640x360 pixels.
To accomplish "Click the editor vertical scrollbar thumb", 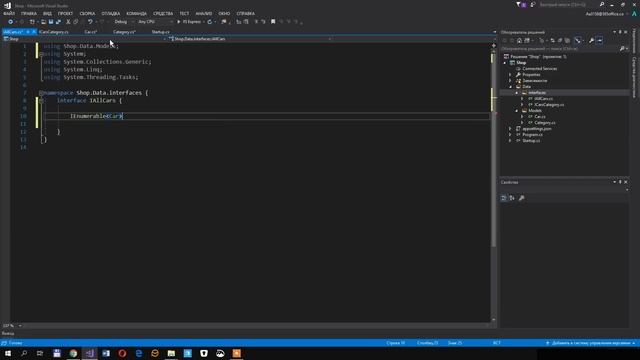I will click(x=493, y=151).
